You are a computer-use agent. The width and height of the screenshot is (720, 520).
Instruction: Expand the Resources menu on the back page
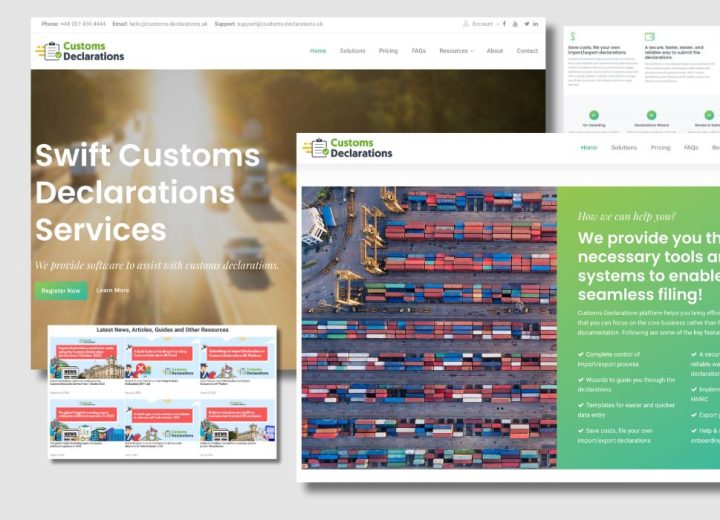pyautogui.click(x=456, y=51)
